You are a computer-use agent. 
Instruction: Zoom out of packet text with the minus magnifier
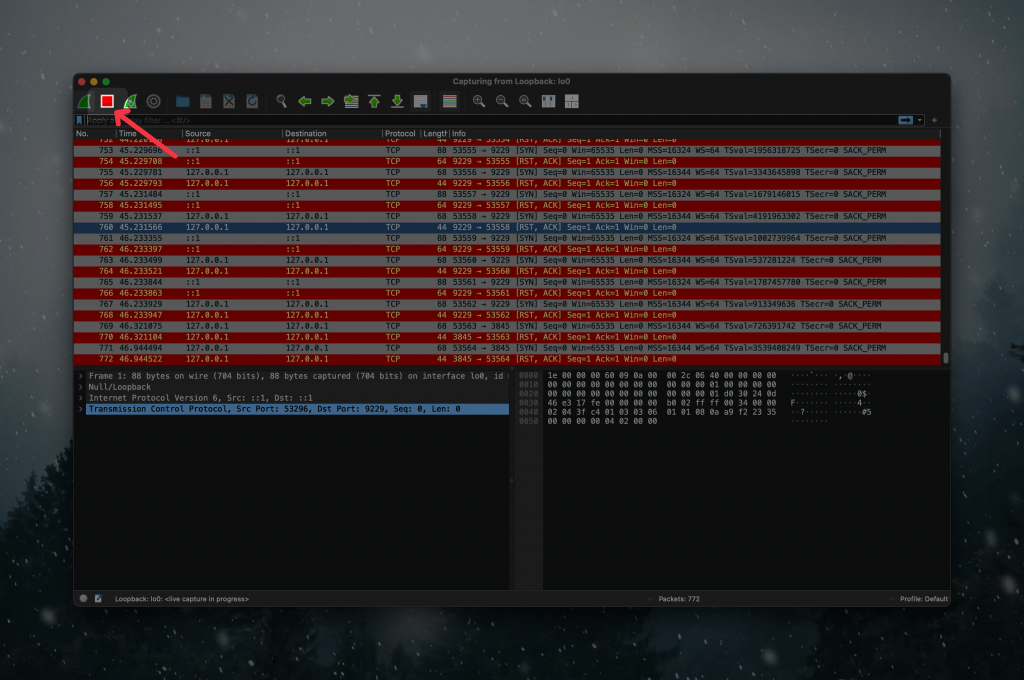[502, 101]
